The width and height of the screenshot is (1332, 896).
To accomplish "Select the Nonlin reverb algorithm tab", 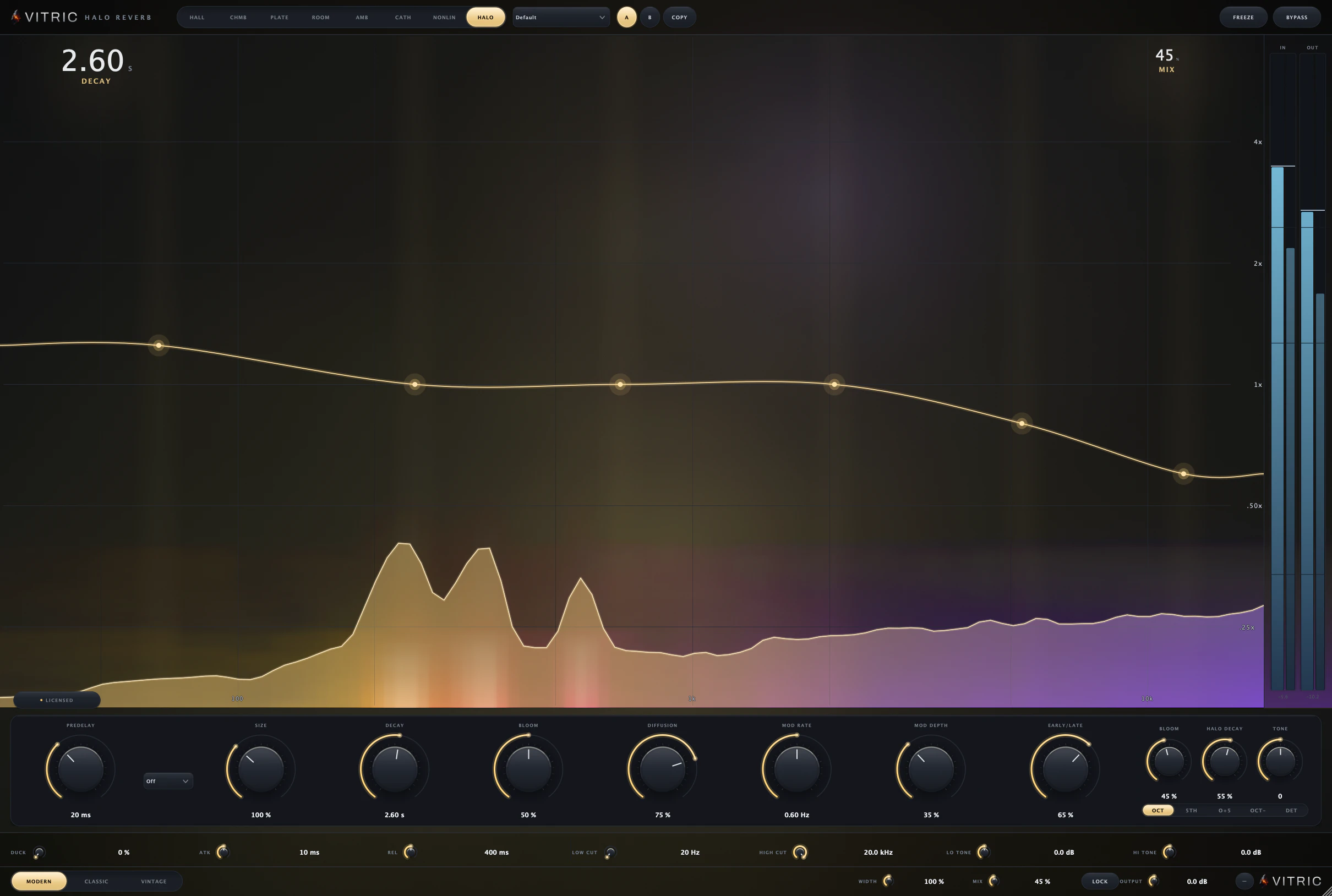I will point(444,17).
